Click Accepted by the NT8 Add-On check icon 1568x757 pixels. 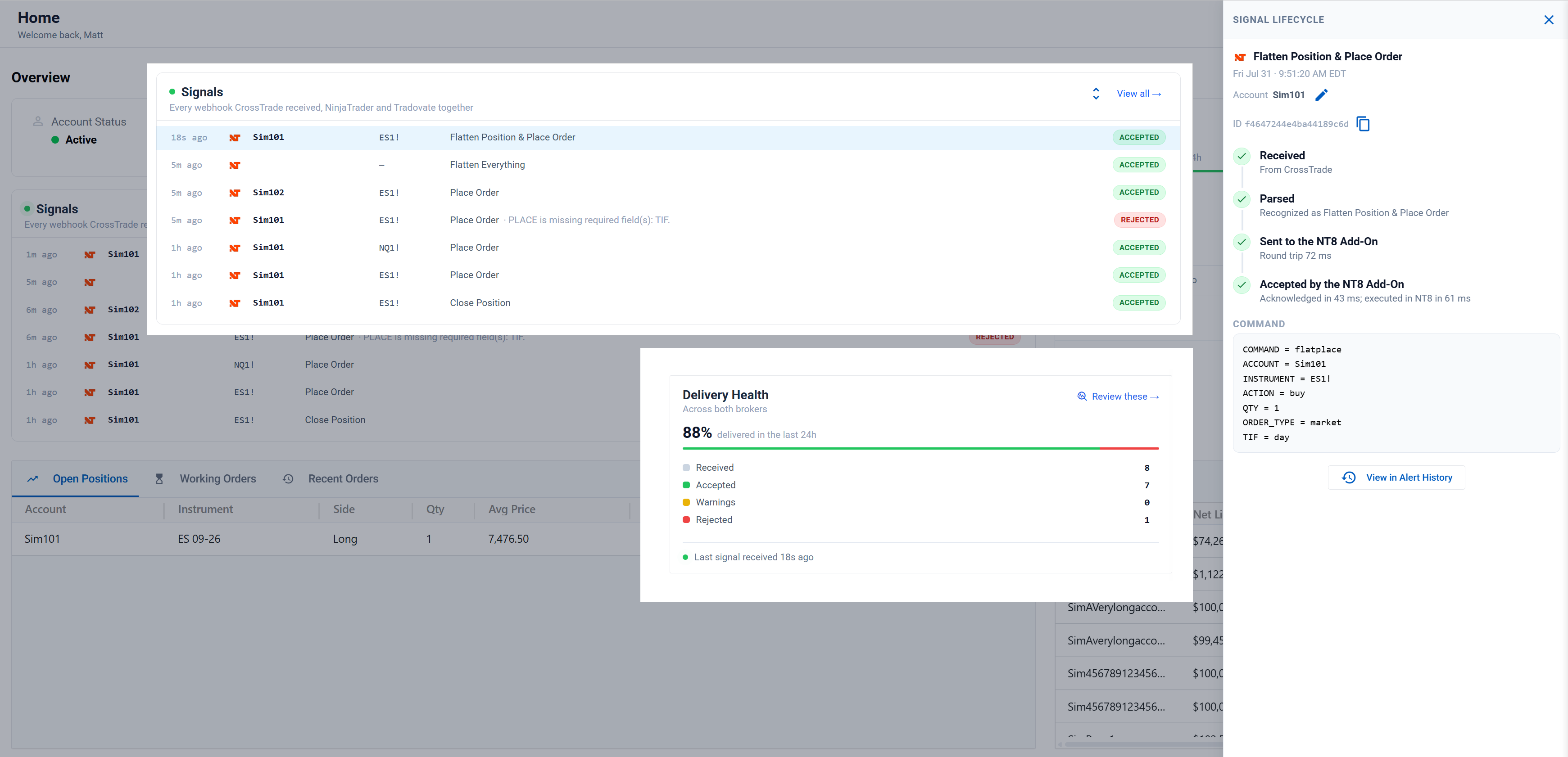1242,285
